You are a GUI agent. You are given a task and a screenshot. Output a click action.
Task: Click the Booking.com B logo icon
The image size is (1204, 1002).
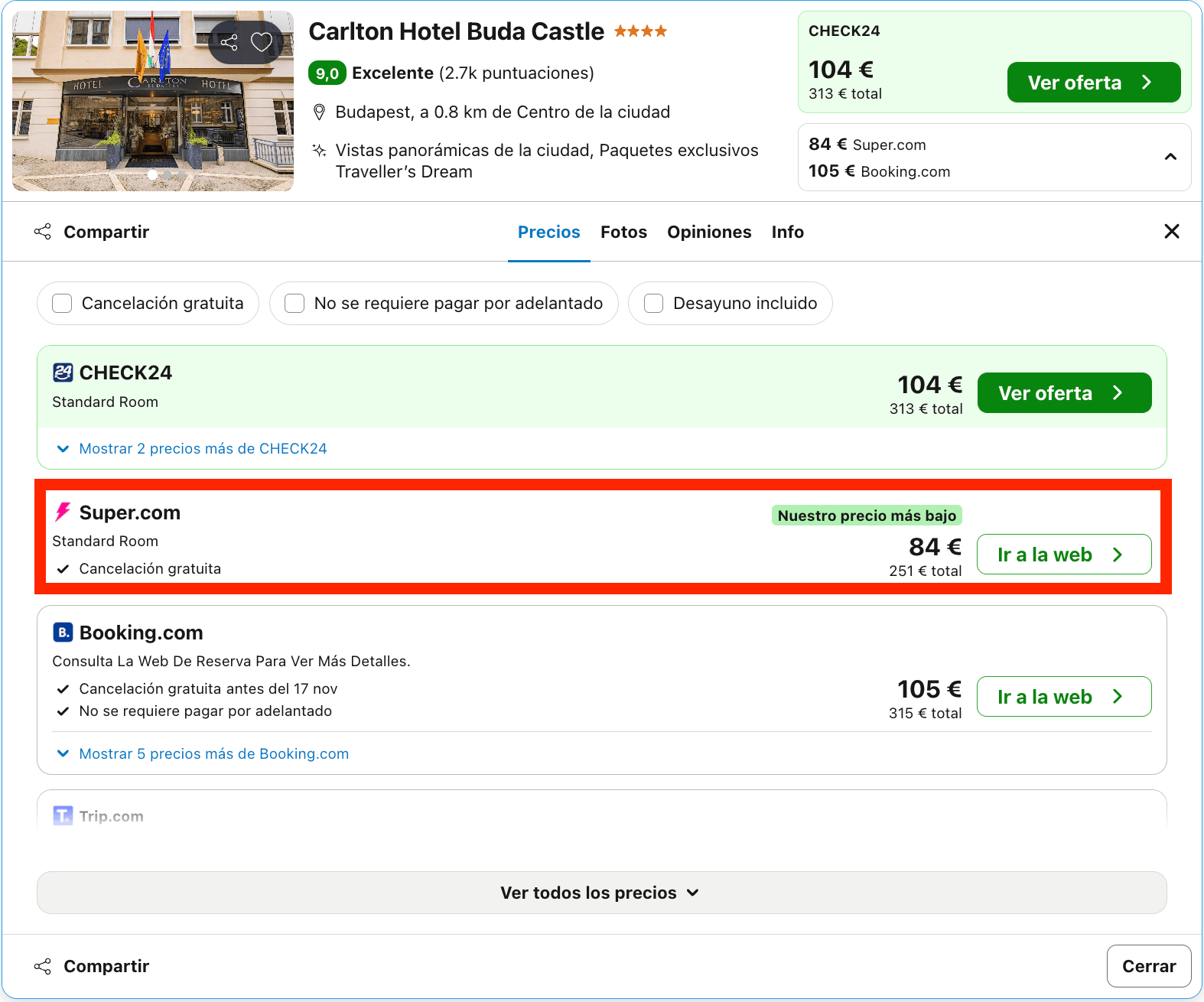63,633
